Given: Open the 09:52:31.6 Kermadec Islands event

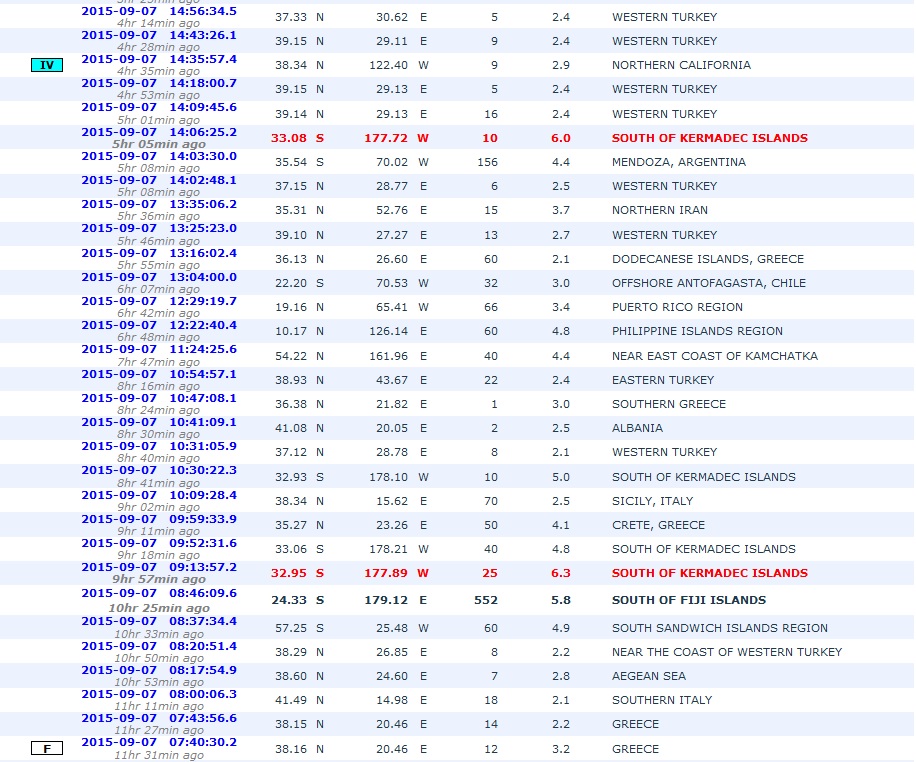Looking at the screenshot, I should (x=159, y=543).
